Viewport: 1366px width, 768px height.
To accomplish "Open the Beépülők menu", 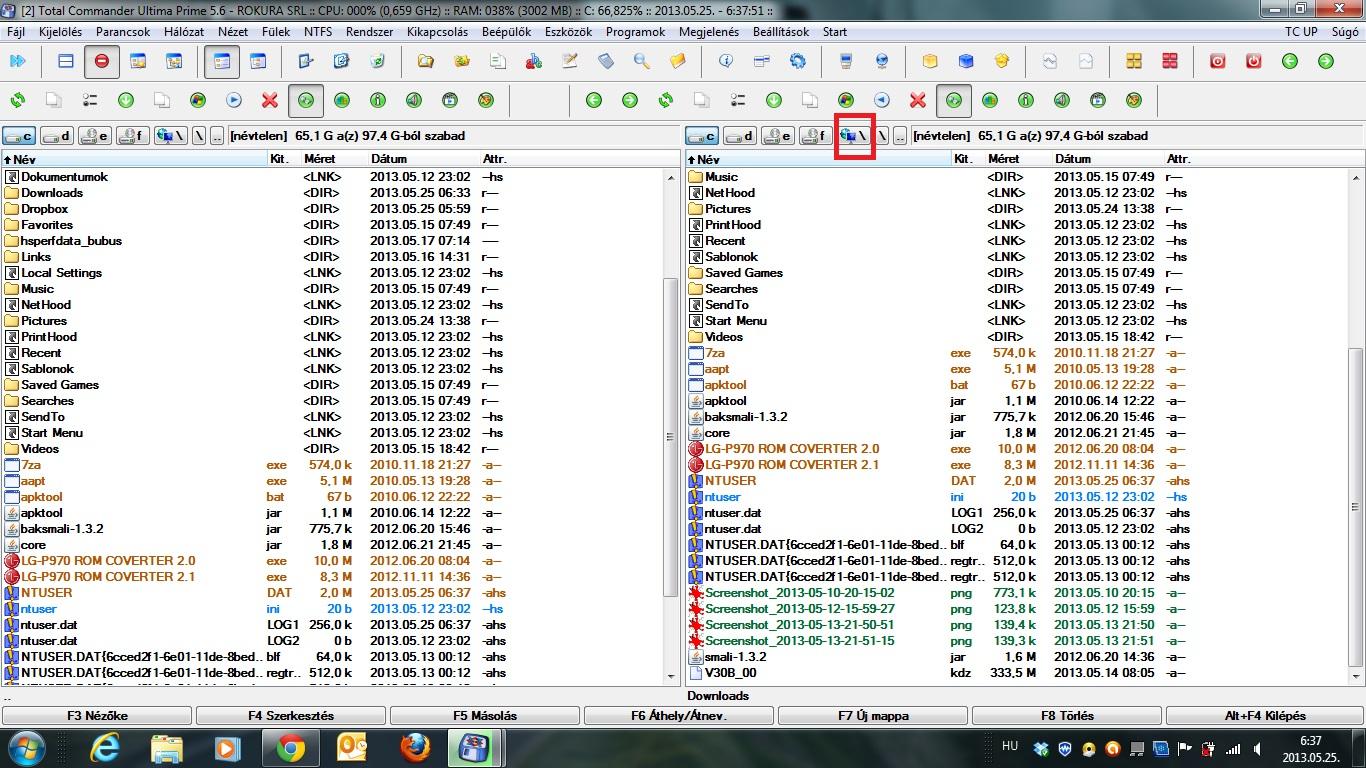I will coord(506,32).
